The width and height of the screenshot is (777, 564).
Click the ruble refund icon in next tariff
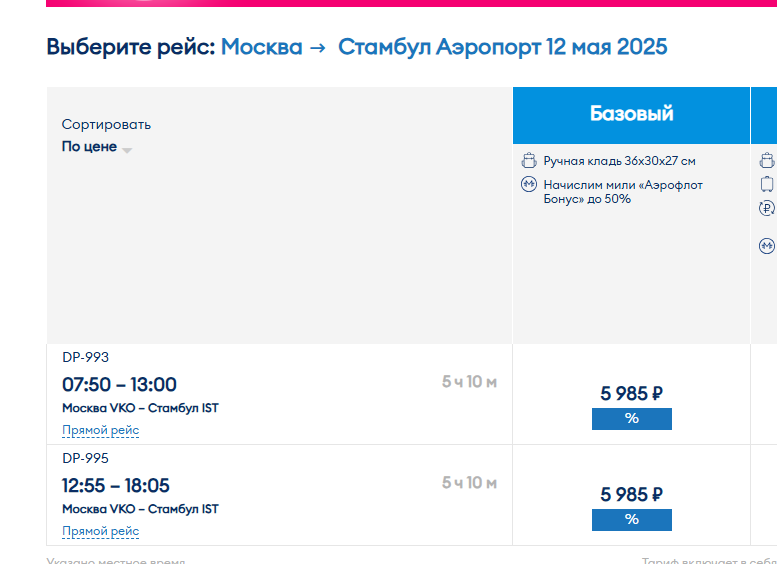coord(767,208)
